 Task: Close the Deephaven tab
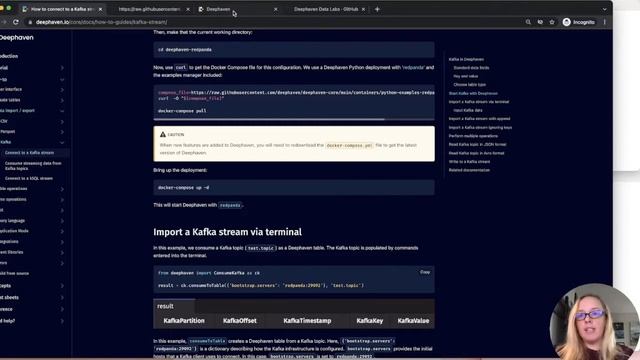pyautogui.click(x=276, y=9)
